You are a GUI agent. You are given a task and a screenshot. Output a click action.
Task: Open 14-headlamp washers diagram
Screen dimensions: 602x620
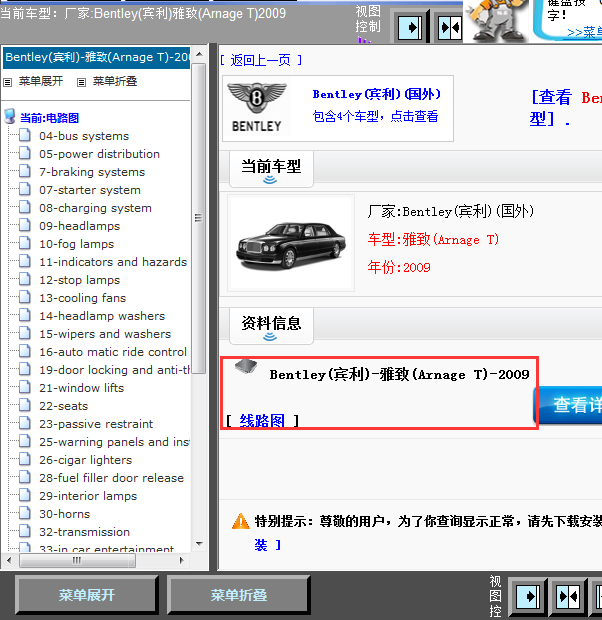pos(102,316)
